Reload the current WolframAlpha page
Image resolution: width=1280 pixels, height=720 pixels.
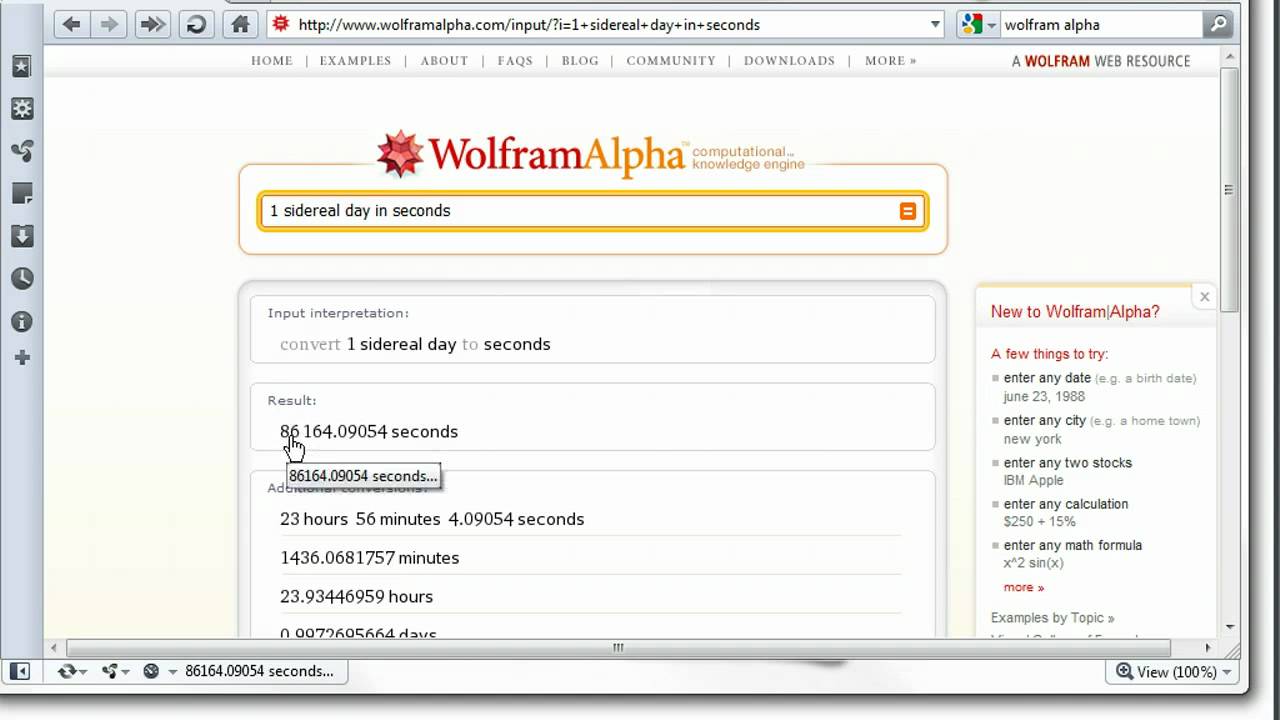[196, 25]
